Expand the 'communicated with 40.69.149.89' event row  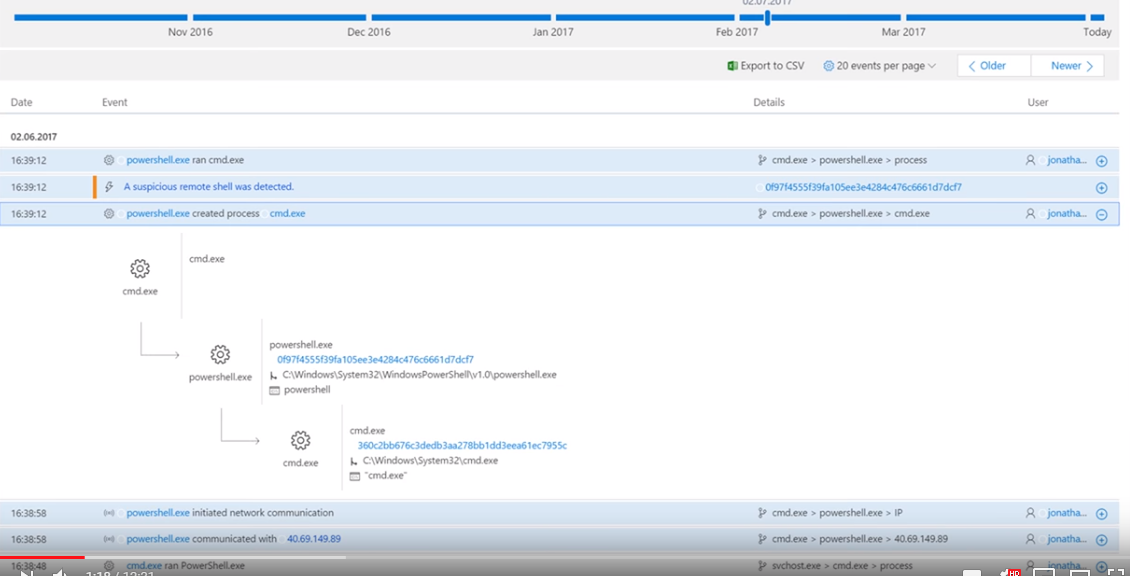[1101, 540]
